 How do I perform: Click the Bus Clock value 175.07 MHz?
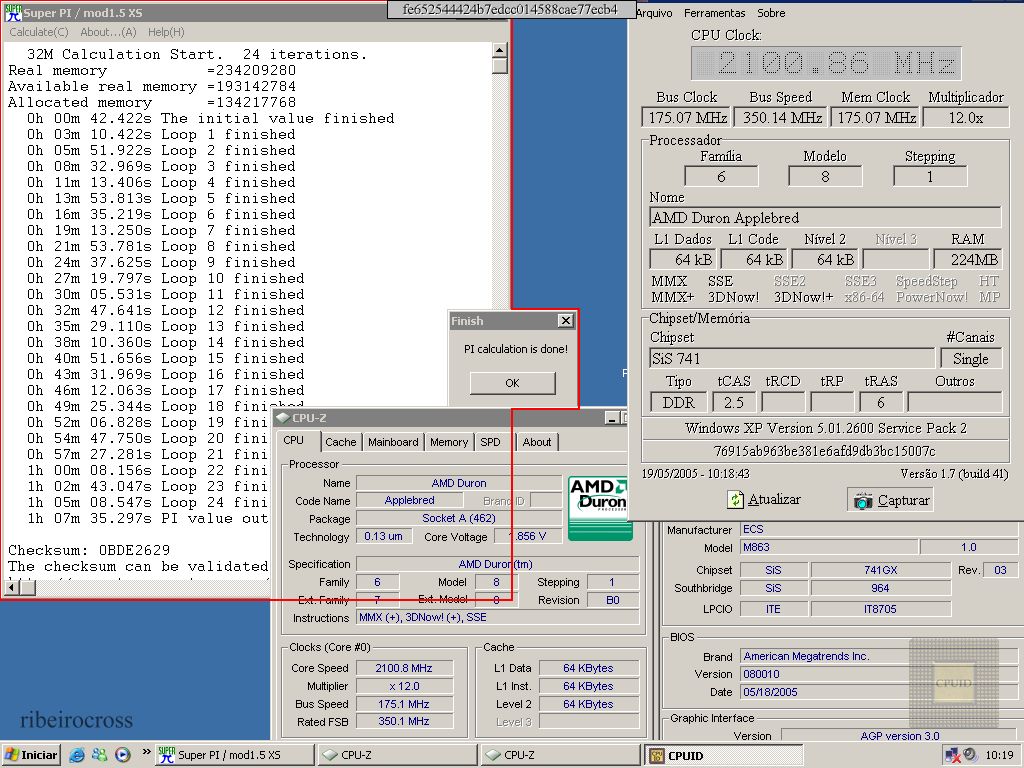(x=688, y=118)
